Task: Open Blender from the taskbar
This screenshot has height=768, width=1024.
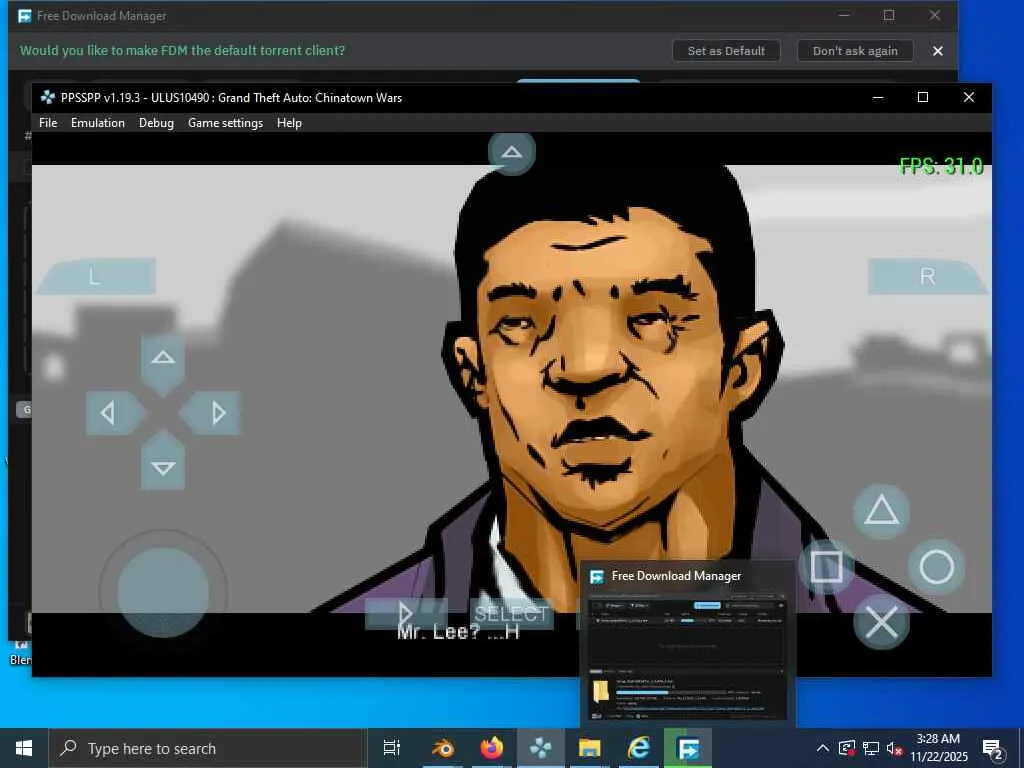Action: point(443,748)
